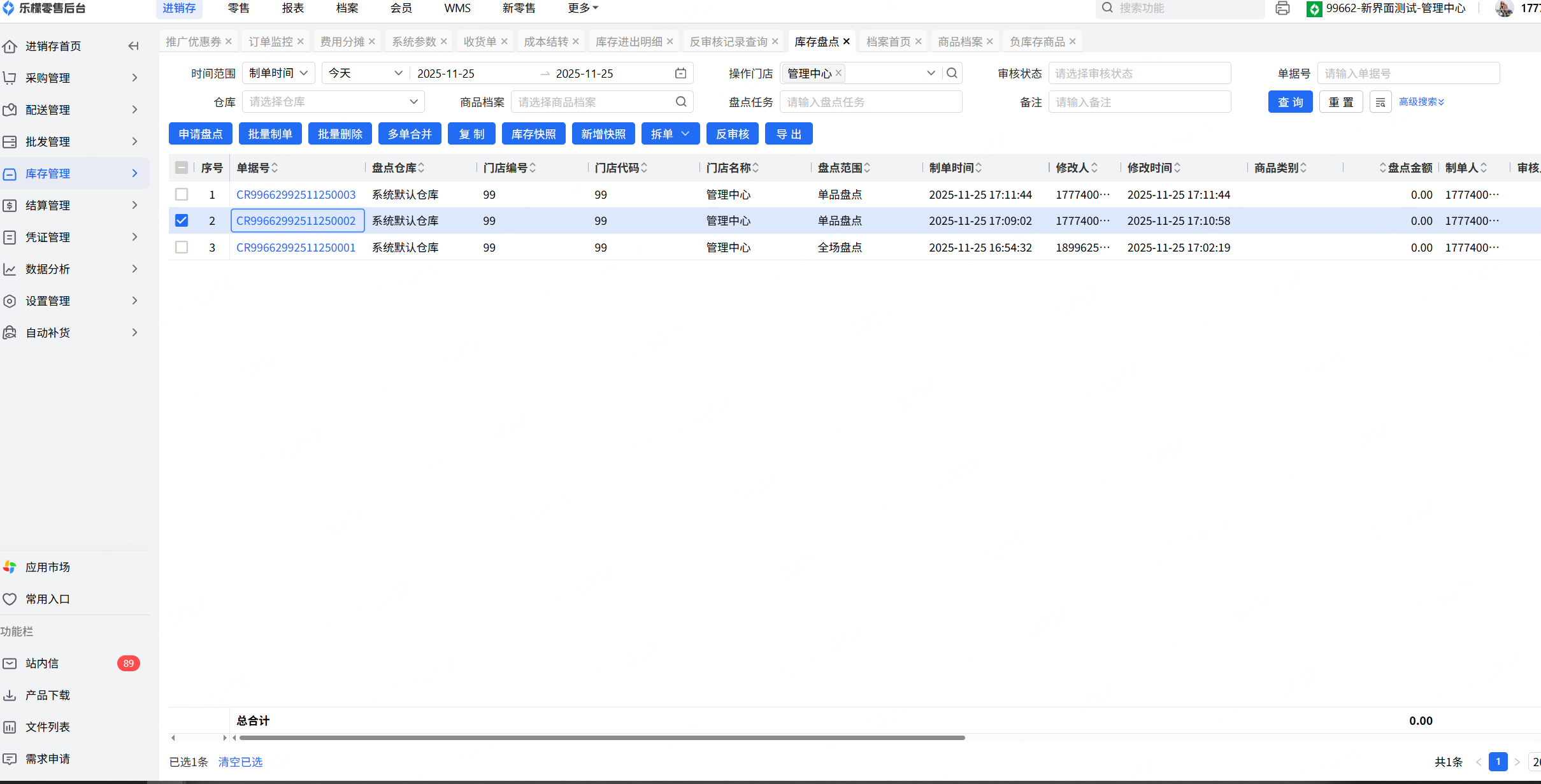Click the horizontal table scrollbar
Image resolution: width=1541 pixels, height=784 pixels.
(601, 738)
